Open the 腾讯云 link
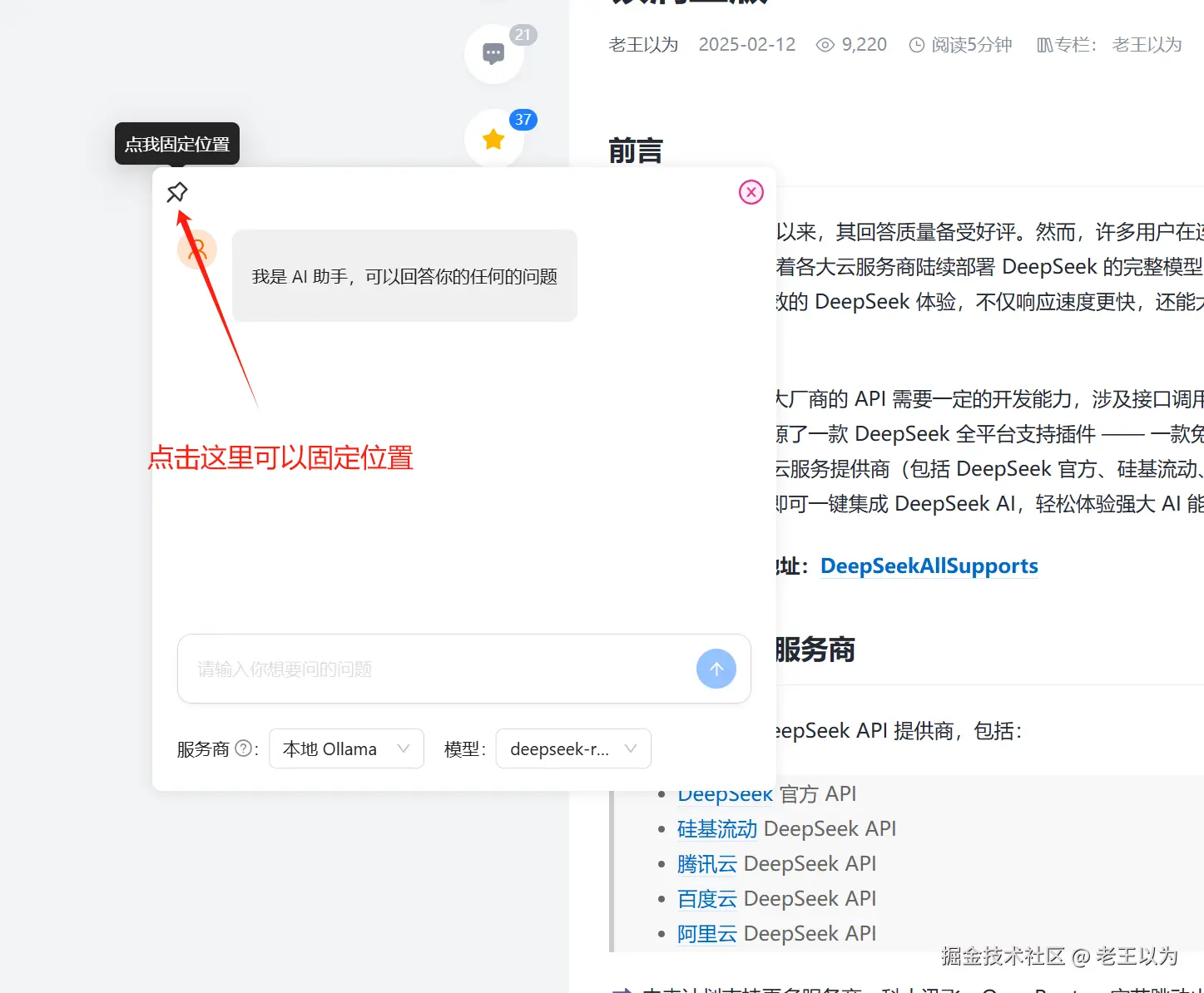 (x=706, y=864)
